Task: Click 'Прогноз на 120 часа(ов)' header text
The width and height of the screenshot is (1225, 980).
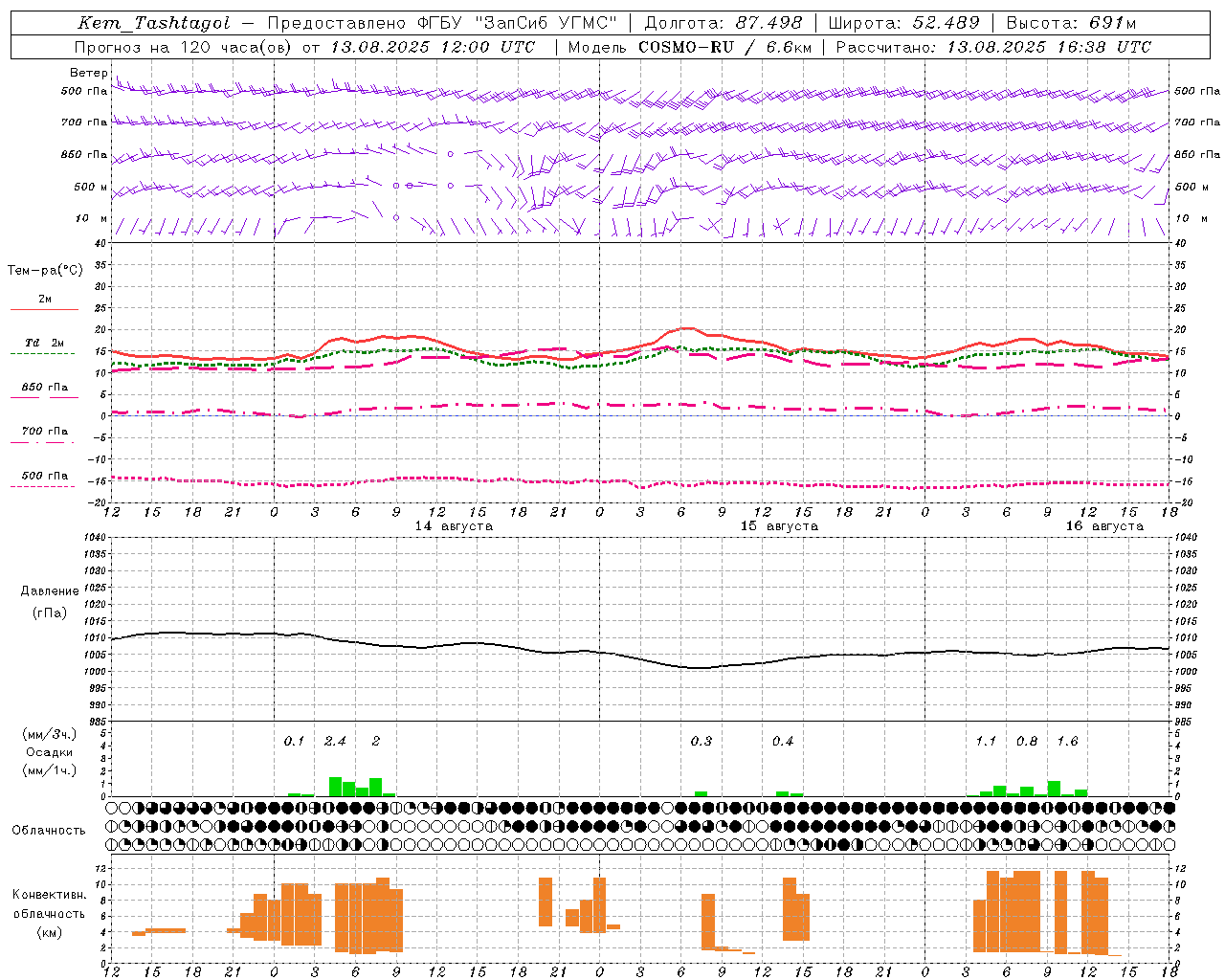Action: point(184,47)
